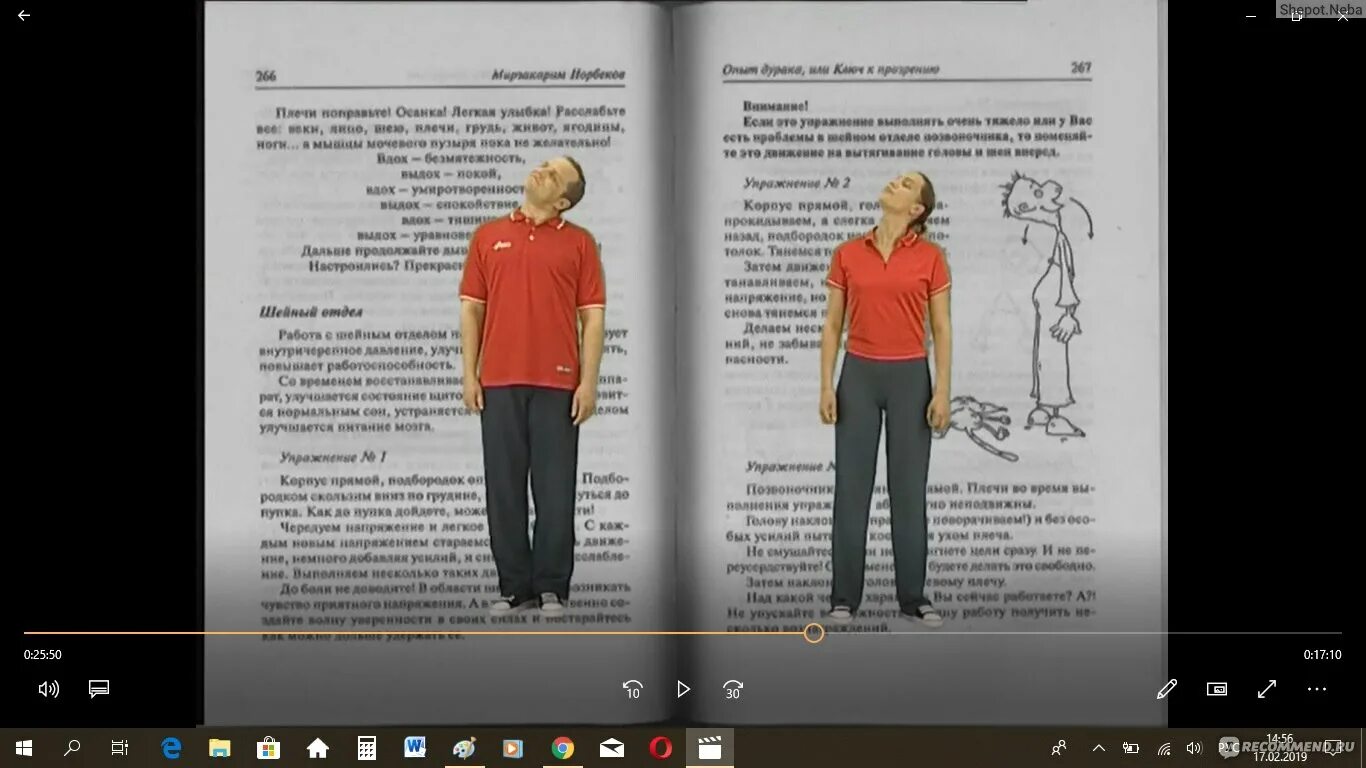The width and height of the screenshot is (1366, 768).
Task: Launch Opera browser from taskbar
Action: click(x=661, y=748)
